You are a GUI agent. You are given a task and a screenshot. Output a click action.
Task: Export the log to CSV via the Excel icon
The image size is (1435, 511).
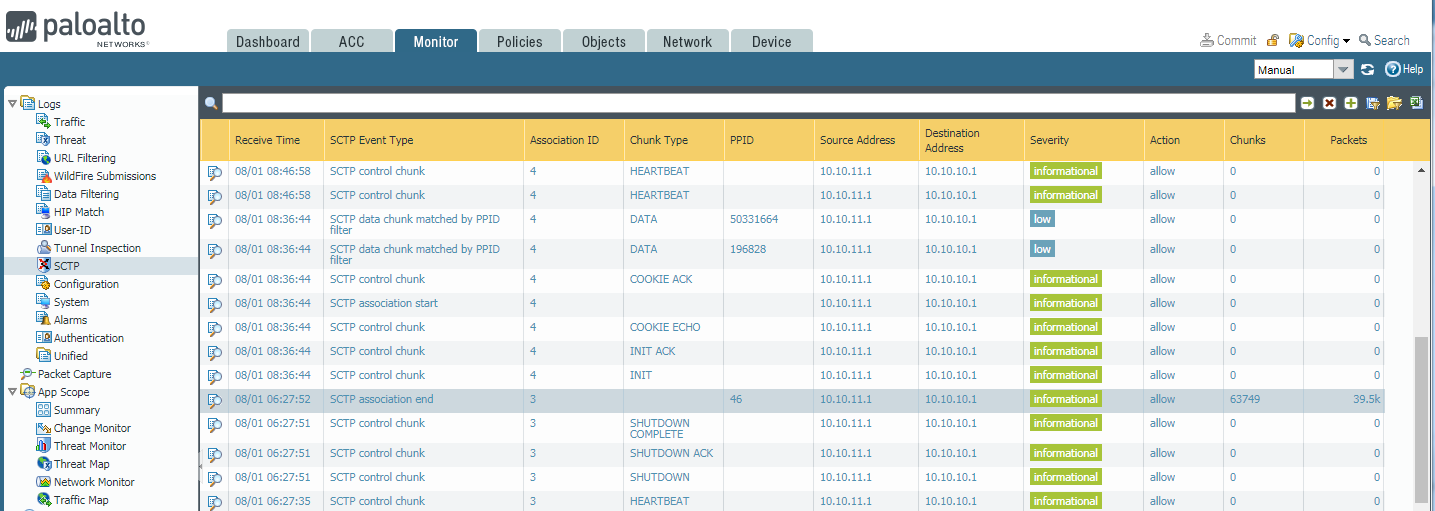1416,103
